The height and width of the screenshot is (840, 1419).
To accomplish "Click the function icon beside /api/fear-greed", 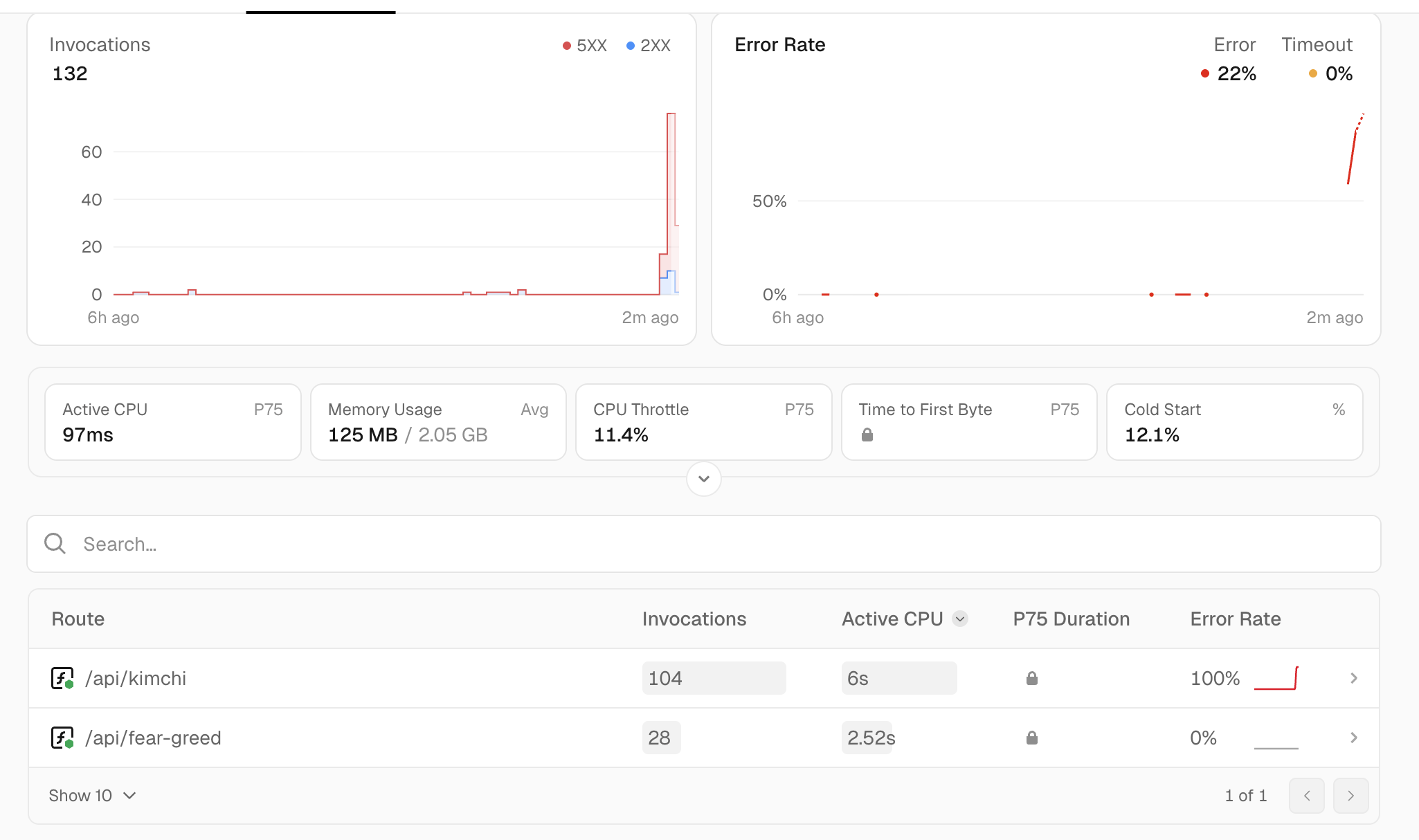I will [62, 738].
